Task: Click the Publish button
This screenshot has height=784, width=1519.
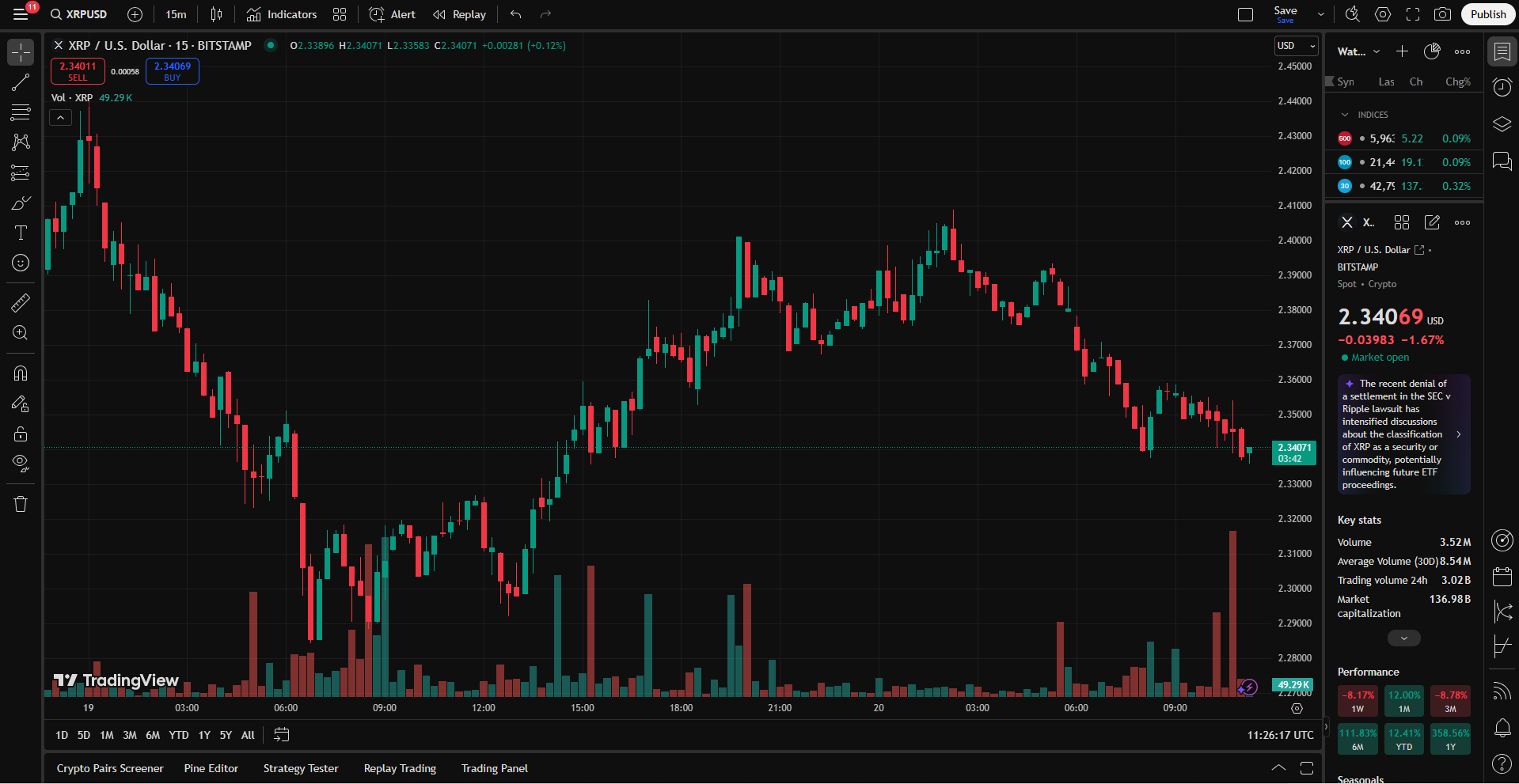Action: click(x=1487, y=14)
